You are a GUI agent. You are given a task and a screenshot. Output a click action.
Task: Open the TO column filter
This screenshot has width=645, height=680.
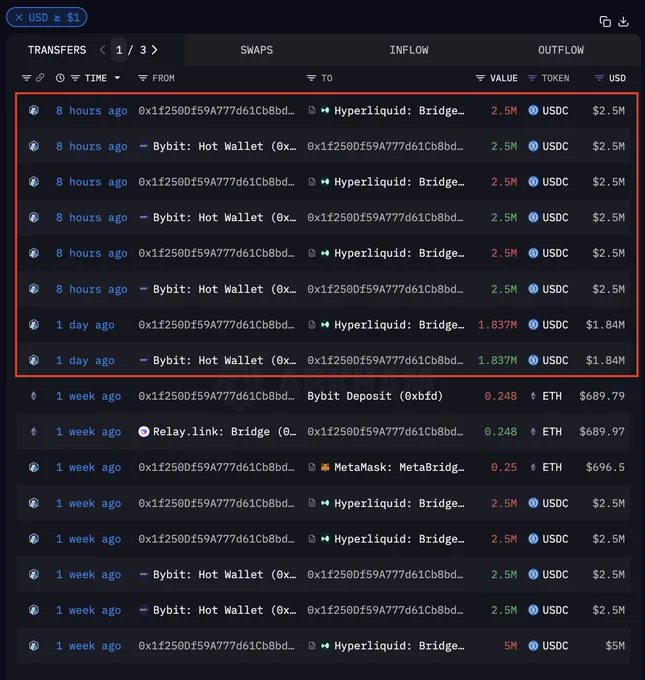(311, 78)
